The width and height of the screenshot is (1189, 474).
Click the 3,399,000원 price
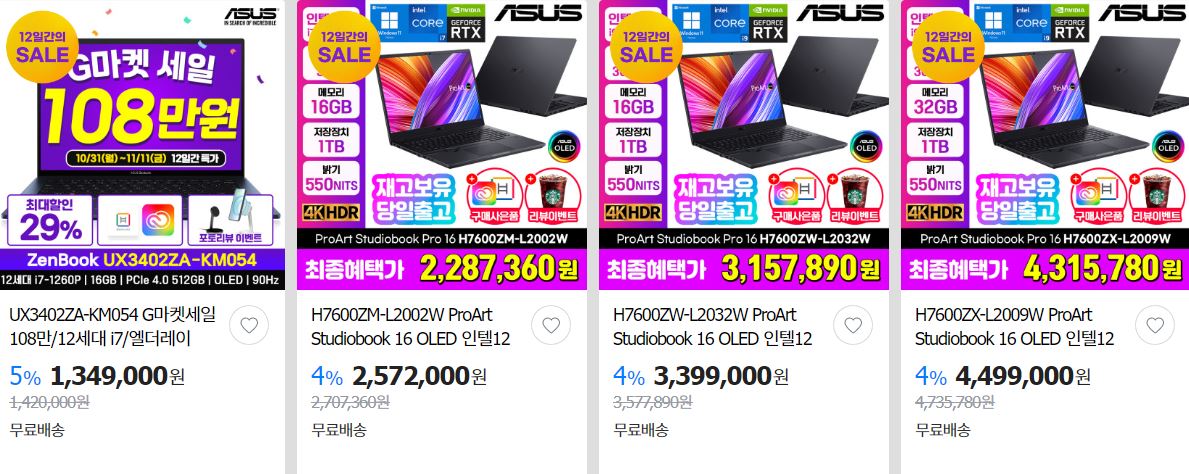tap(721, 375)
